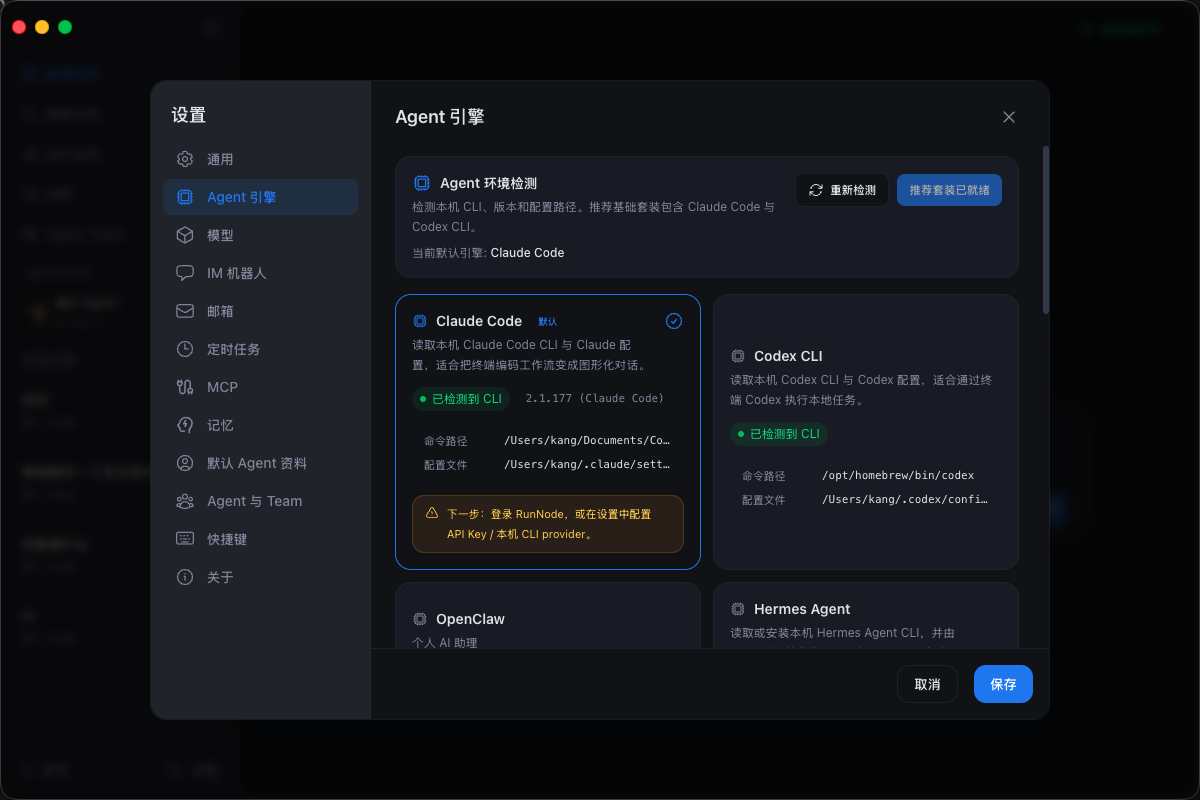1200x800 pixels.
Task: Click the chip icon on Claude Code card
Action: (x=420, y=321)
